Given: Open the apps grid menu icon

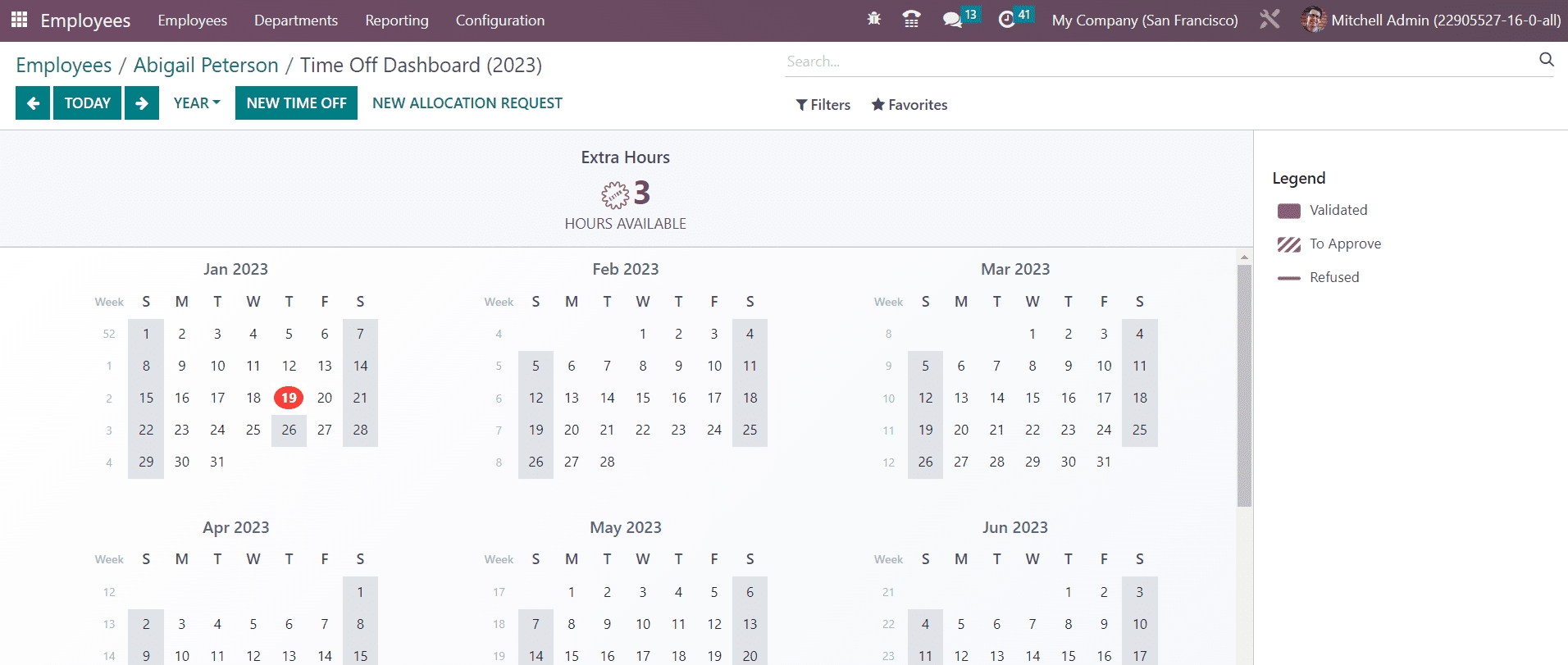Looking at the screenshot, I should click(19, 20).
